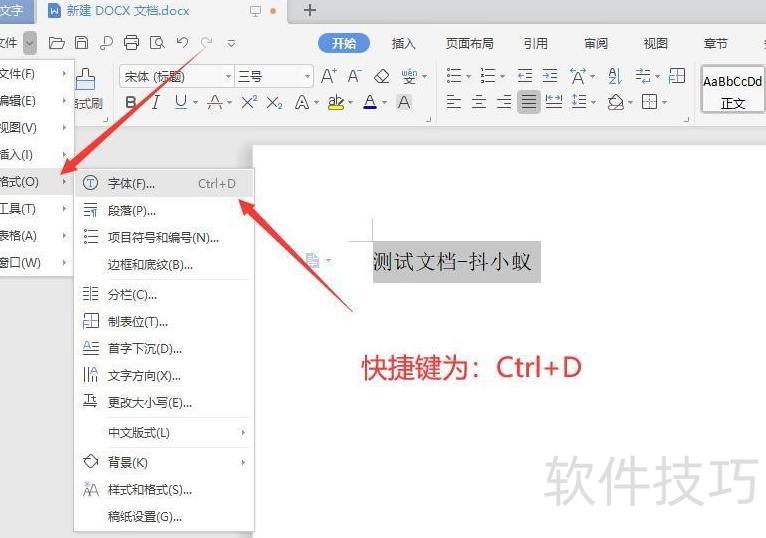Toggle justify alignment

click(x=529, y=102)
